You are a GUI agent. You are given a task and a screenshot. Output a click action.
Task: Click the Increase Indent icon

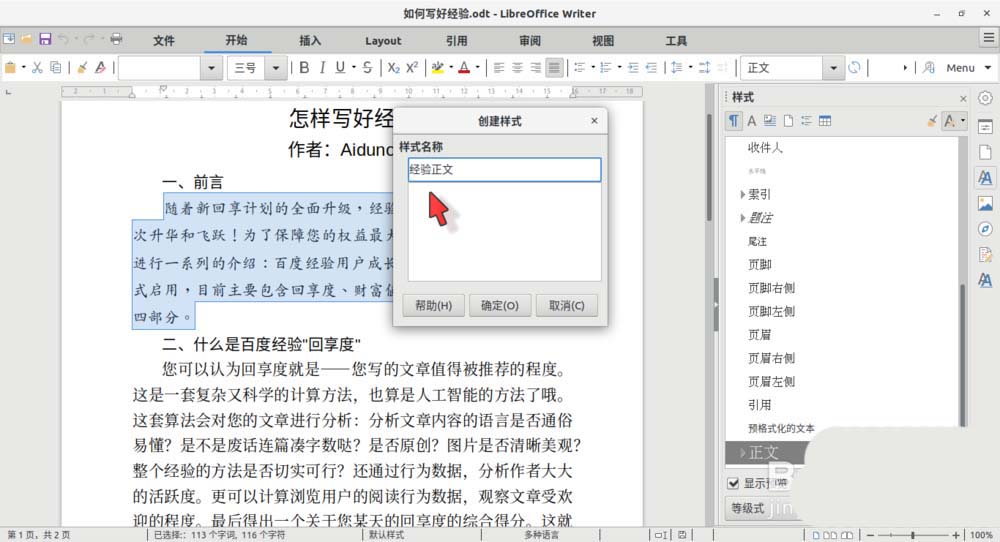(633, 68)
